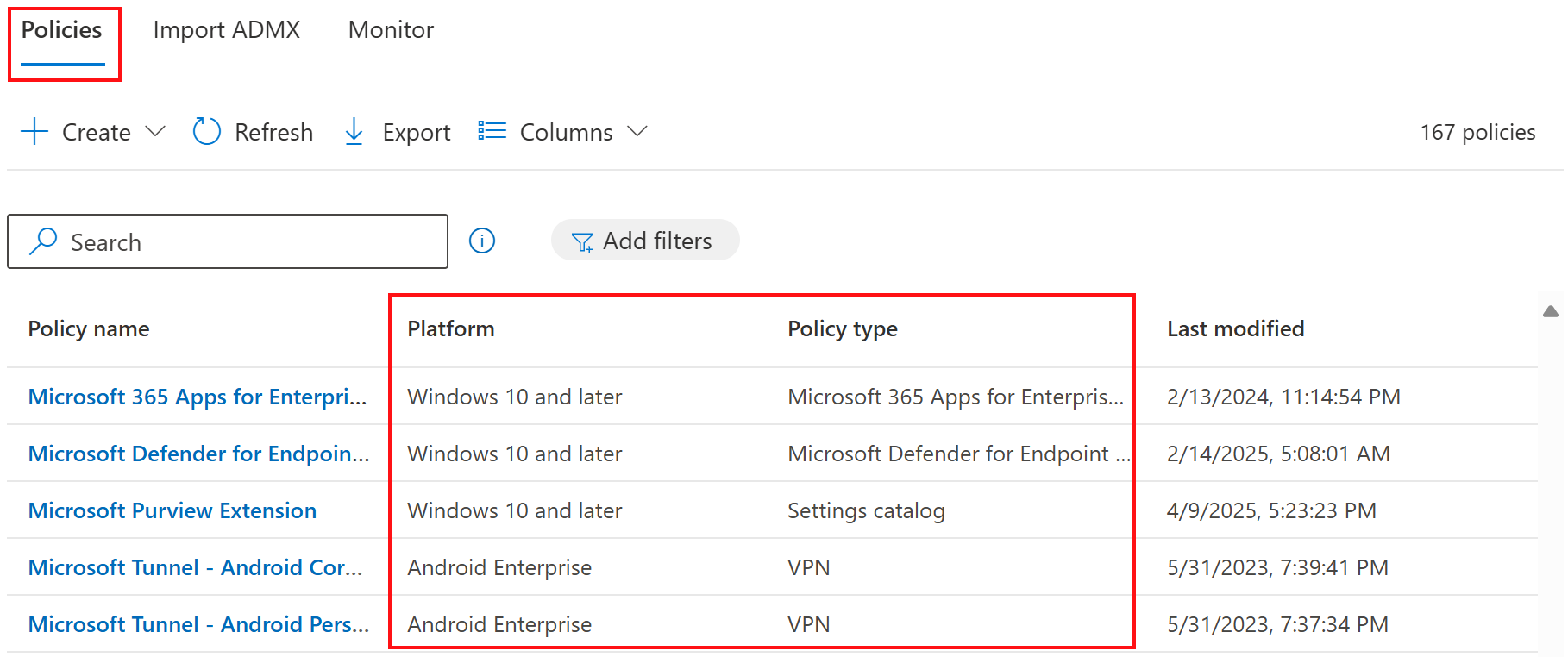Click the scrollbar up arrow
Image resolution: width=1568 pixels, height=657 pixels.
click(1551, 312)
